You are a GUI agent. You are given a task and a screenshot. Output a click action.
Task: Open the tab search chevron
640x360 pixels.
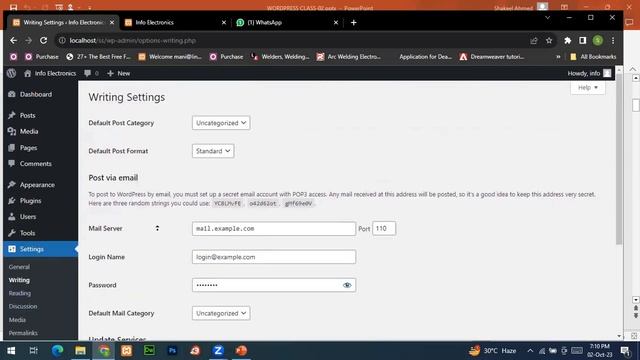click(547, 18)
